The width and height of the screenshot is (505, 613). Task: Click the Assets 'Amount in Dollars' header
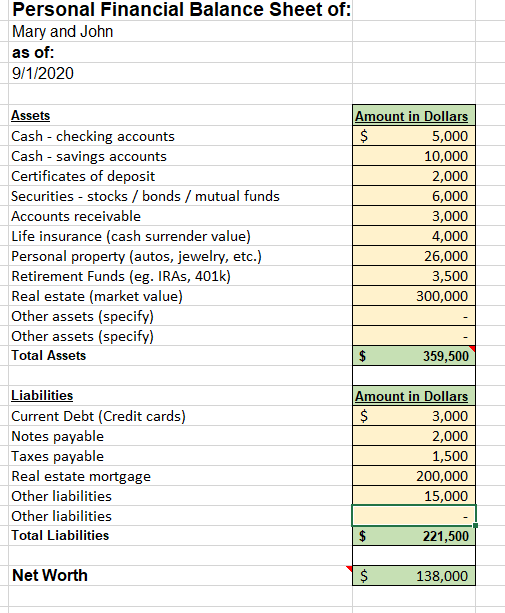(x=414, y=115)
